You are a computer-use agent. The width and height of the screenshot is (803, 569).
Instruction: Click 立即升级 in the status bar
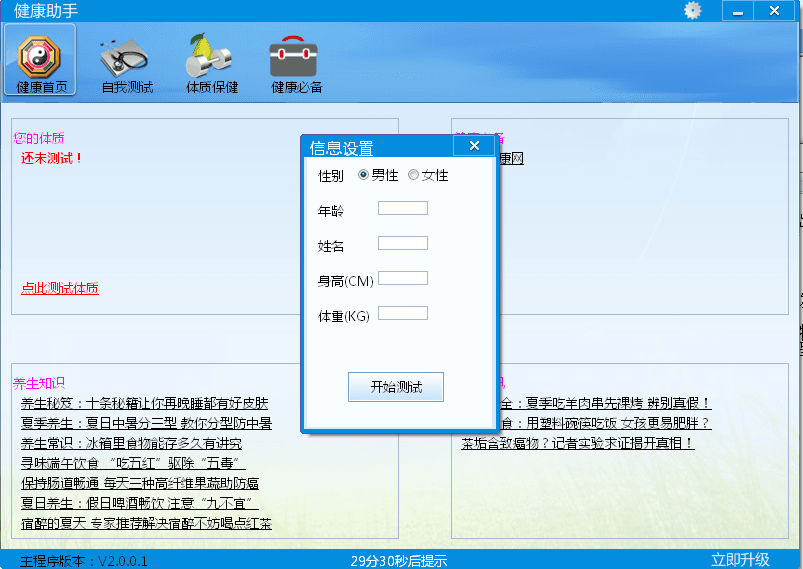click(740, 560)
